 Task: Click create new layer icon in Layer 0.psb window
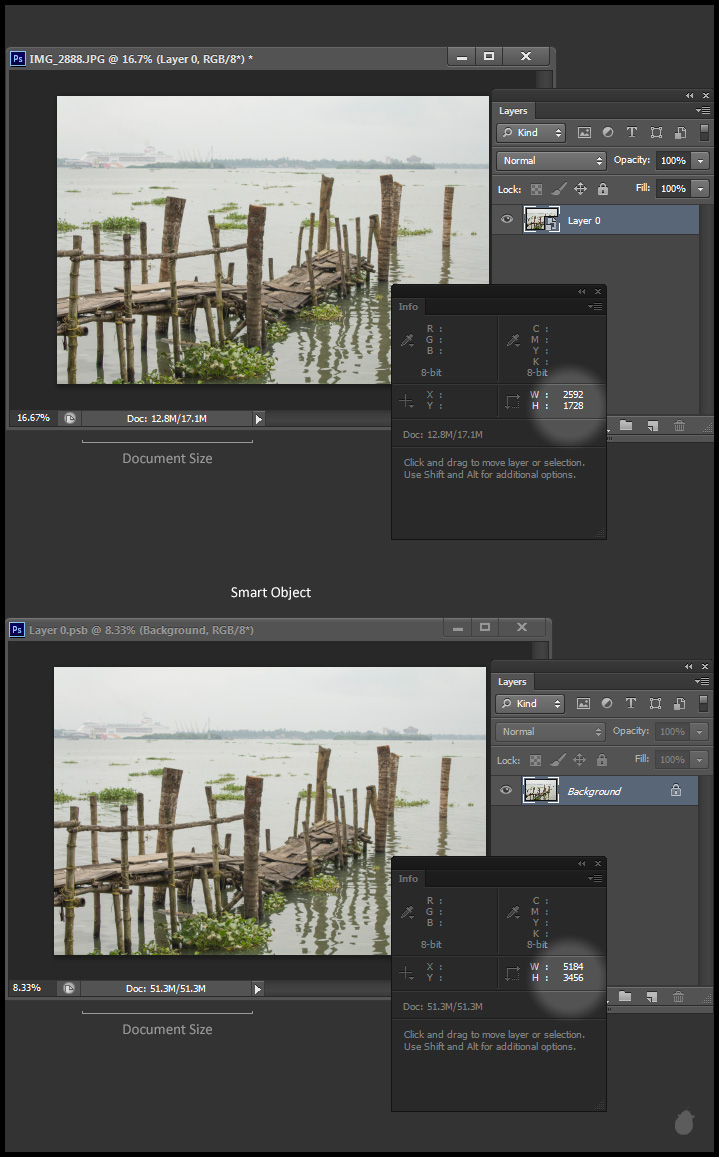tap(652, 997)
